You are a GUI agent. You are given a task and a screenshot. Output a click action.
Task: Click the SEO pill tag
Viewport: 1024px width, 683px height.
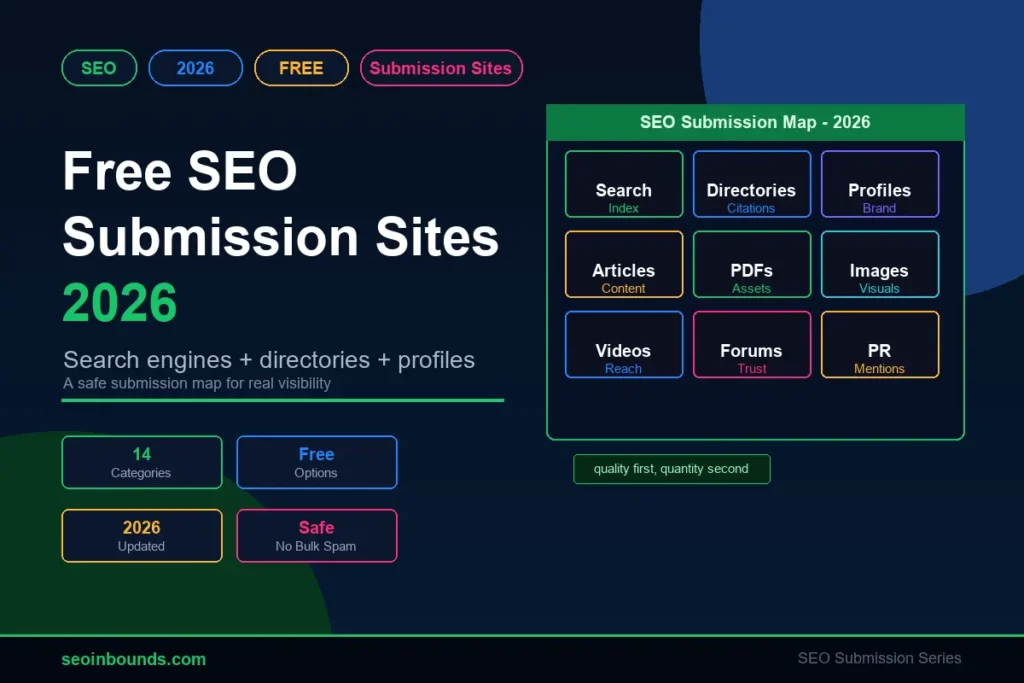(99, 68)
